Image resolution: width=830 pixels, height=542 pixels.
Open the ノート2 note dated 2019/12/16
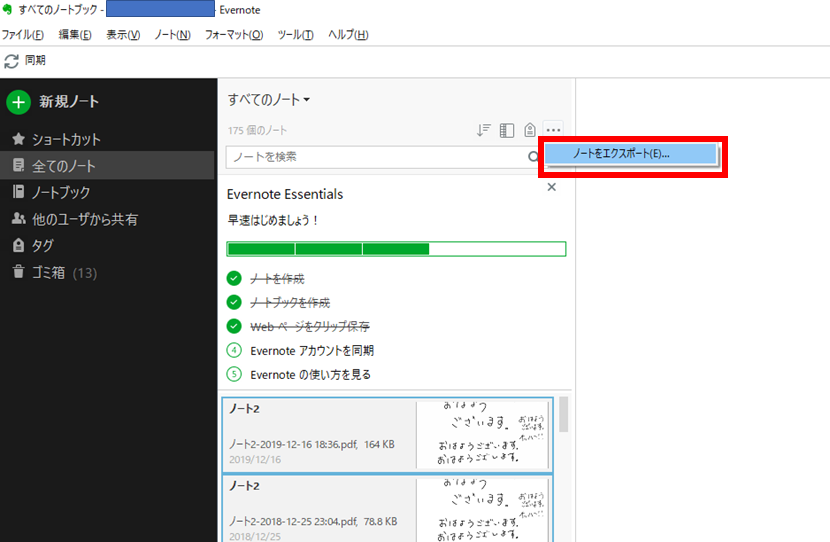pos(387,435)
